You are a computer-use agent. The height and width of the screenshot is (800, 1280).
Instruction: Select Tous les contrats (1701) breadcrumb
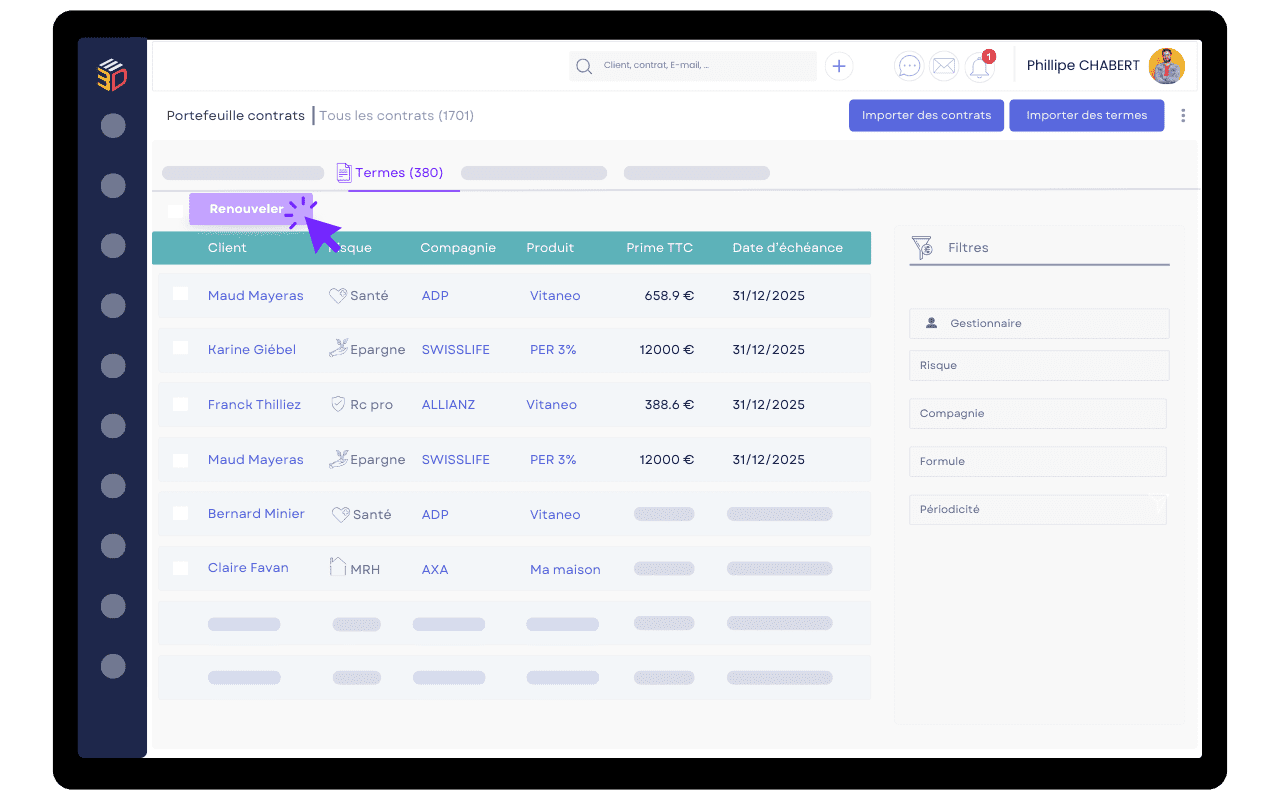[396, 115]
